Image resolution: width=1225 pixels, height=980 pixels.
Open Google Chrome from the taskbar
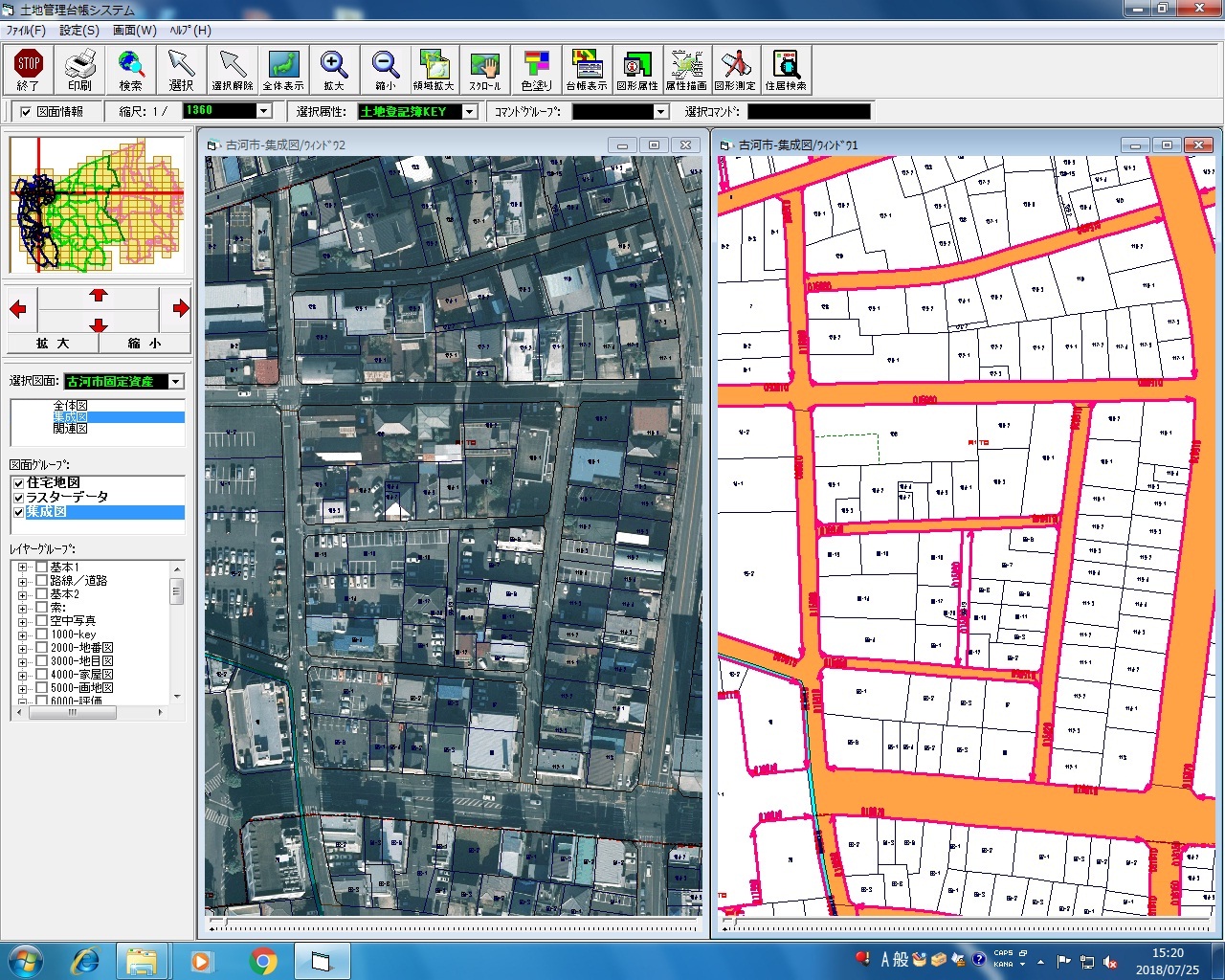263,960
